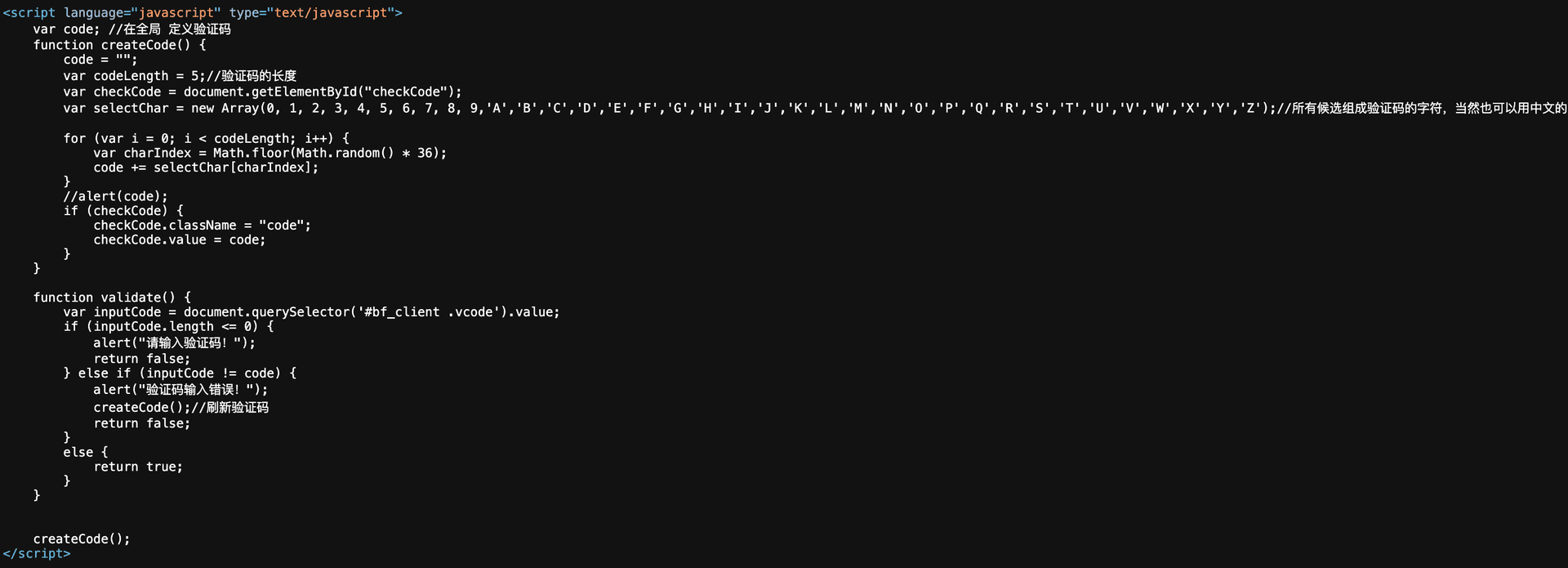Click the 'if (checkCode)' condition line

(123, 211)
